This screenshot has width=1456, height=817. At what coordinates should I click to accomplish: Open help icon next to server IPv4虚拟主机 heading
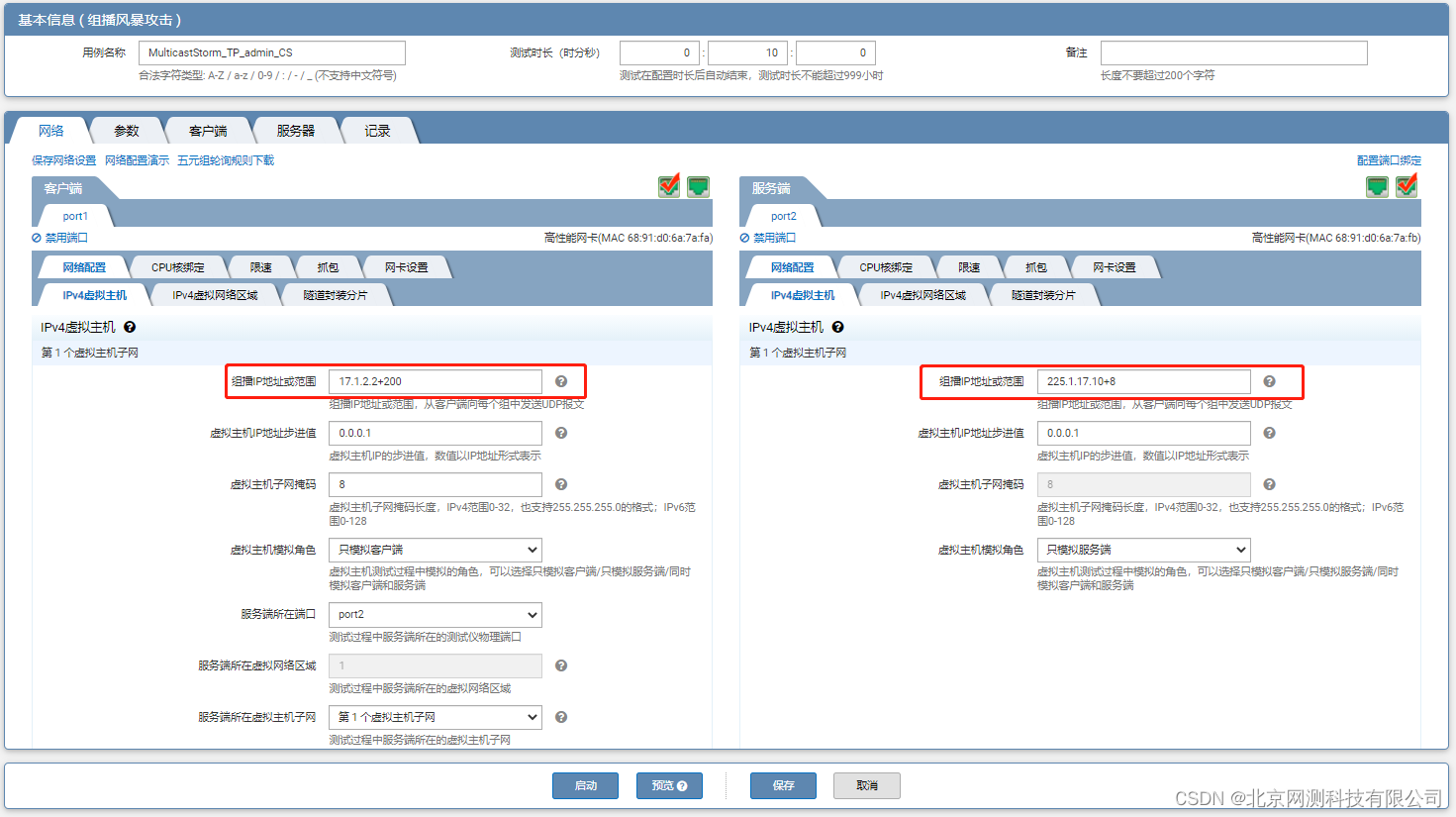click(x=838, y=327)
